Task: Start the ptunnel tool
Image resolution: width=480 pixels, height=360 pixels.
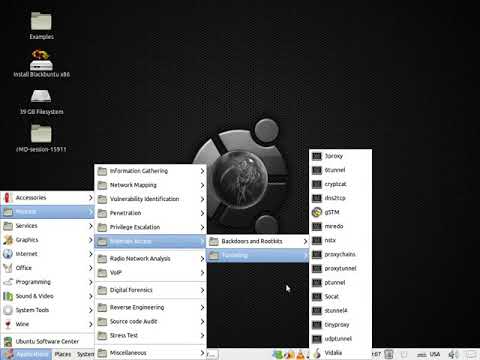Action: tap(340, 282)
